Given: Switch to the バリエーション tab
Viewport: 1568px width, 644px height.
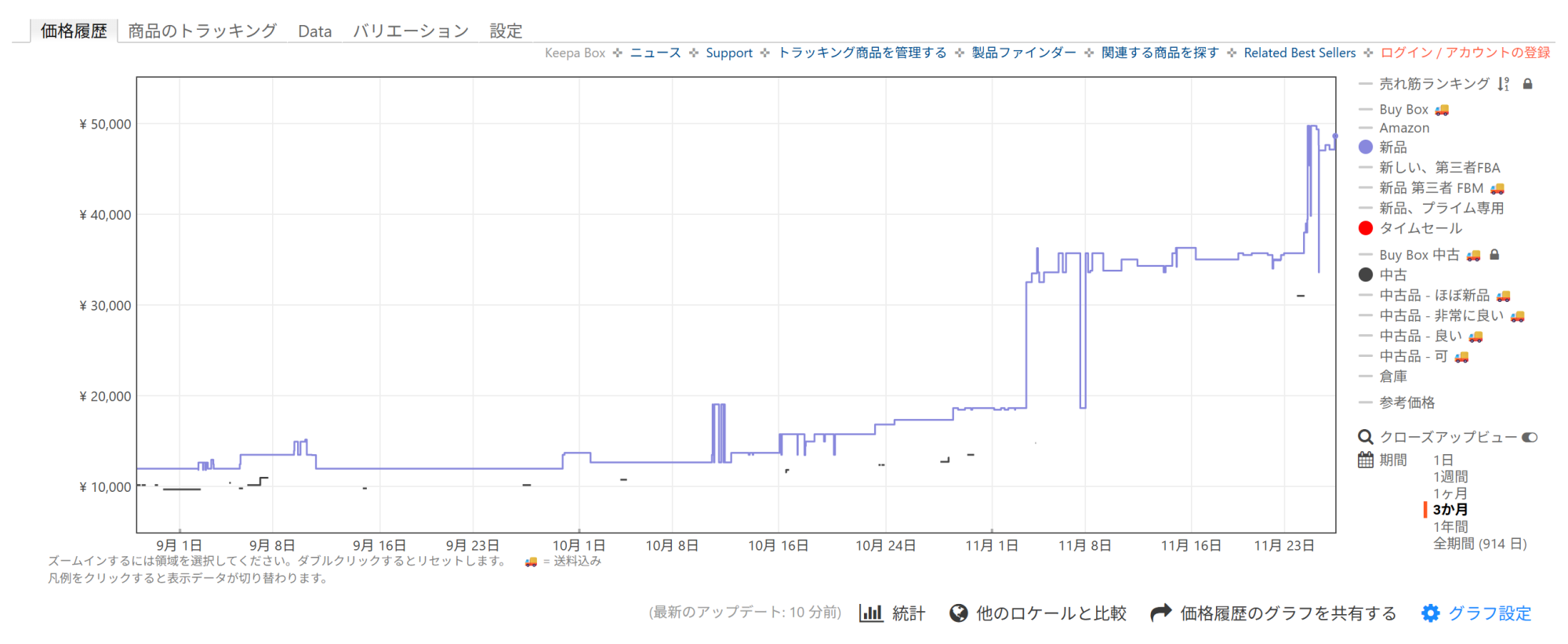Looking at the screenshot, I should (x=410, y=31).
